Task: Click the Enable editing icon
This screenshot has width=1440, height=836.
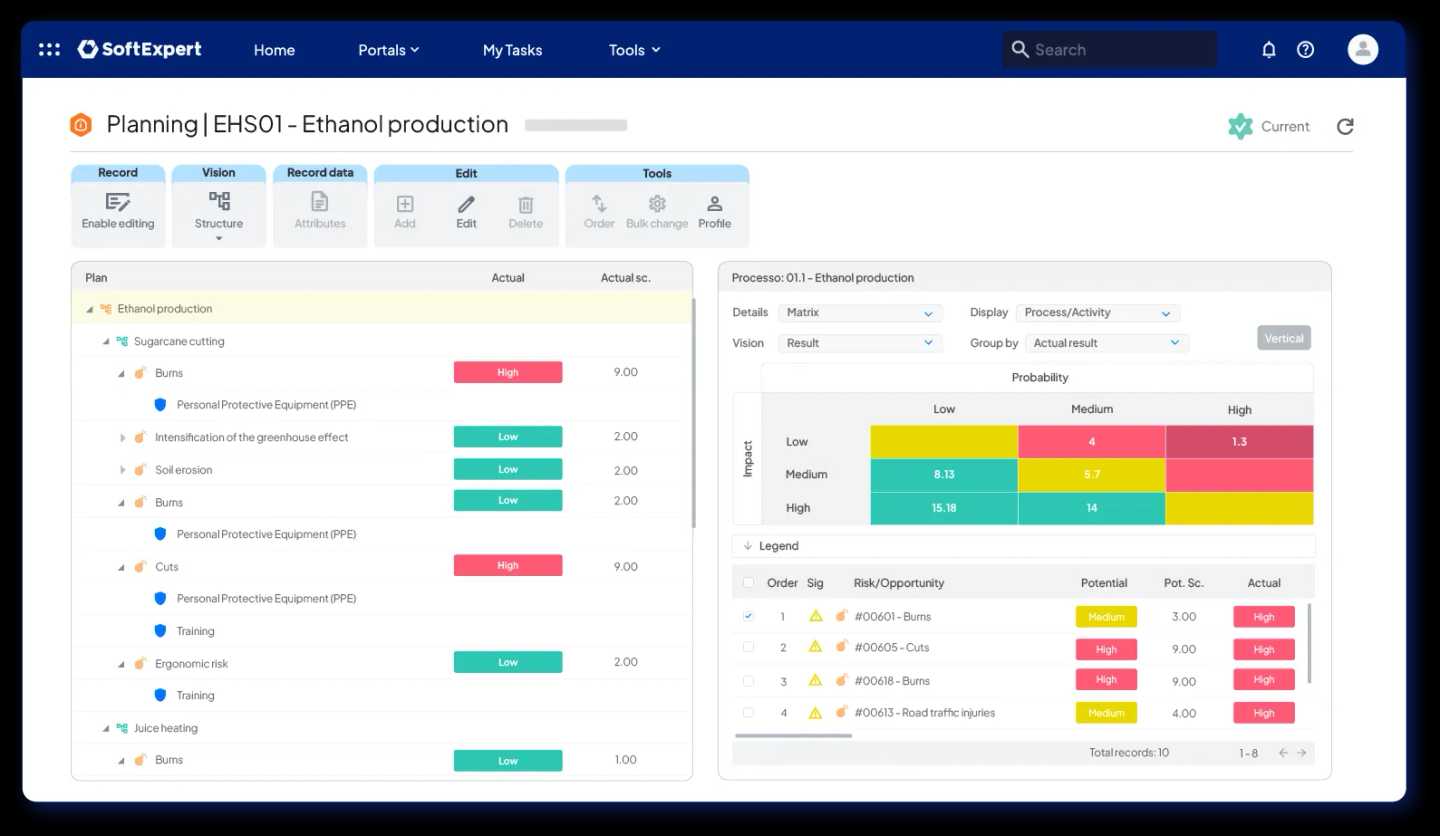Action: click(118, 203)
